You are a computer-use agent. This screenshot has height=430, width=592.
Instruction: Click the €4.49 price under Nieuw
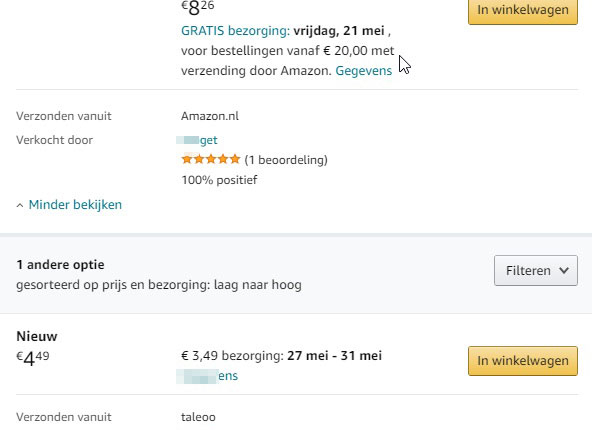[33, 358]
